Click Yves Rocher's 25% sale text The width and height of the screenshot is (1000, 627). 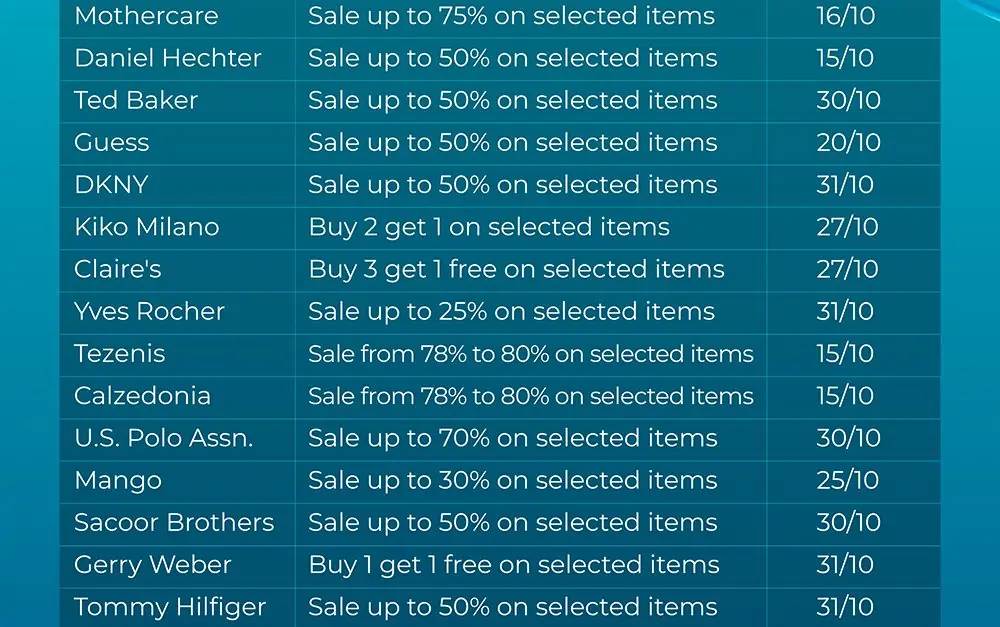tap(511, 311)
